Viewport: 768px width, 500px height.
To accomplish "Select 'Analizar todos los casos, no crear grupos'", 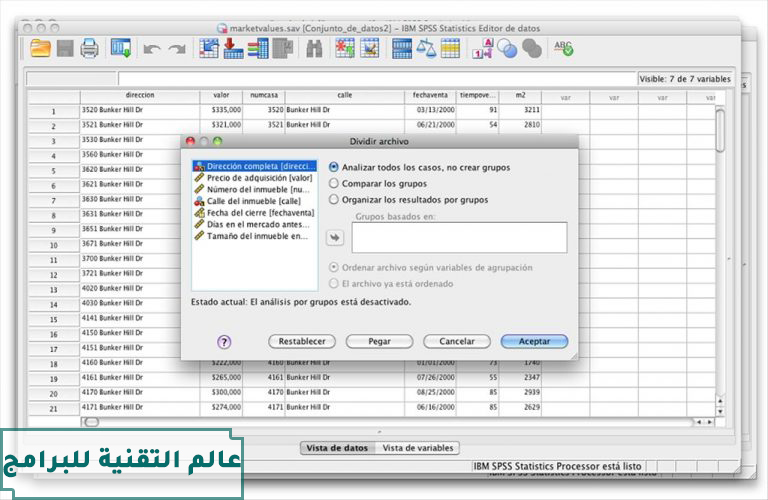I will point(419,167).
